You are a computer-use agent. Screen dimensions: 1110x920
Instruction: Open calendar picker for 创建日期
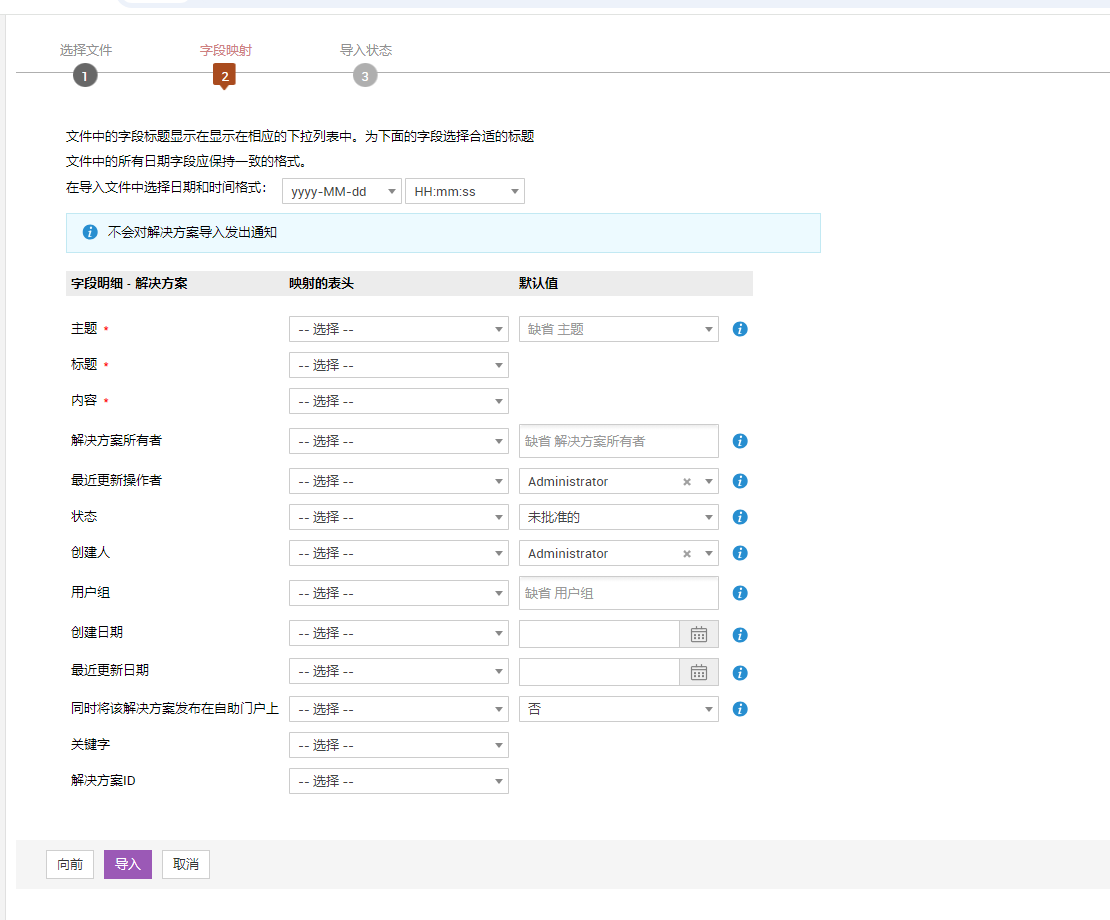coord(699,634)
